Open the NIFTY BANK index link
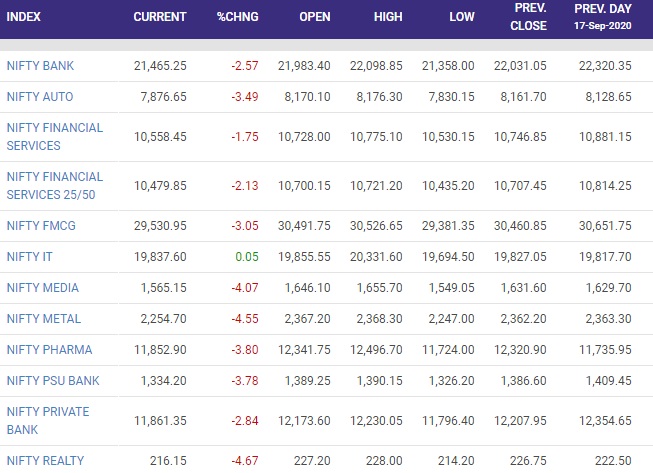 [40, 66]
